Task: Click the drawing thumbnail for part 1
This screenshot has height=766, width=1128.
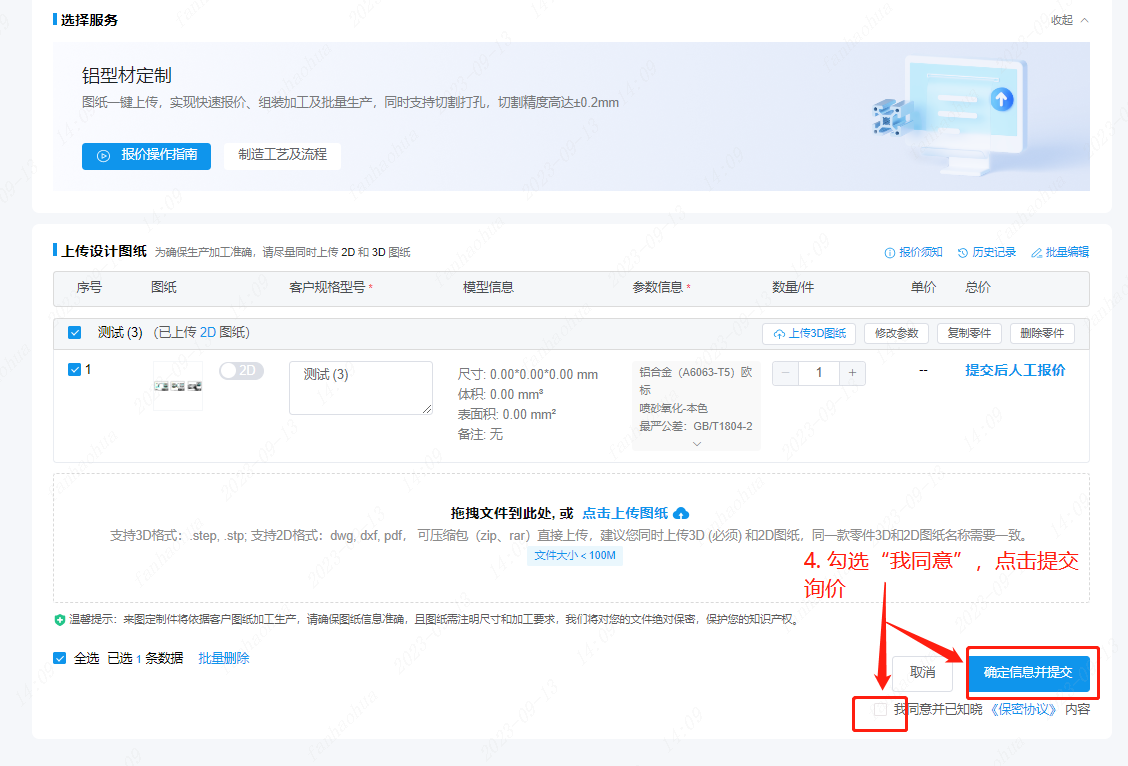Action: tap(178, 385)
